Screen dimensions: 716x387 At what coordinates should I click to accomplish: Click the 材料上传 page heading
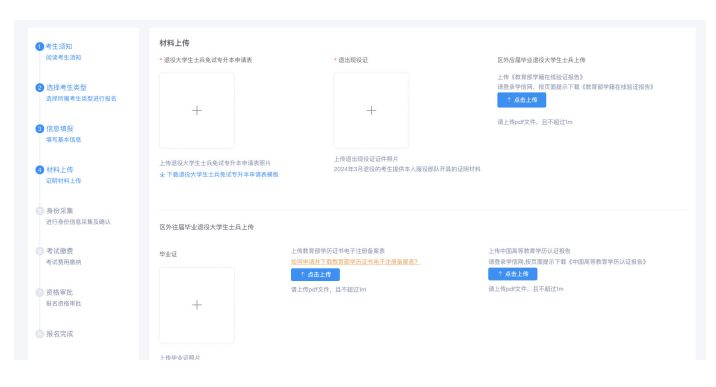[x=174, y=43]
